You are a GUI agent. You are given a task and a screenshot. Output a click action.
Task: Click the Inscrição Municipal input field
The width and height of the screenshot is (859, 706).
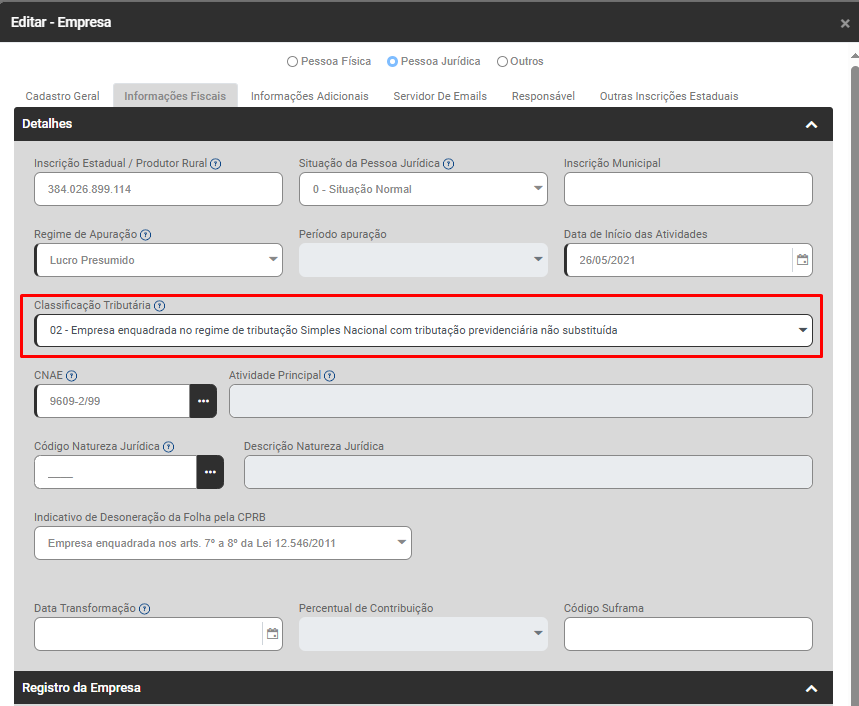coord(688,189)
